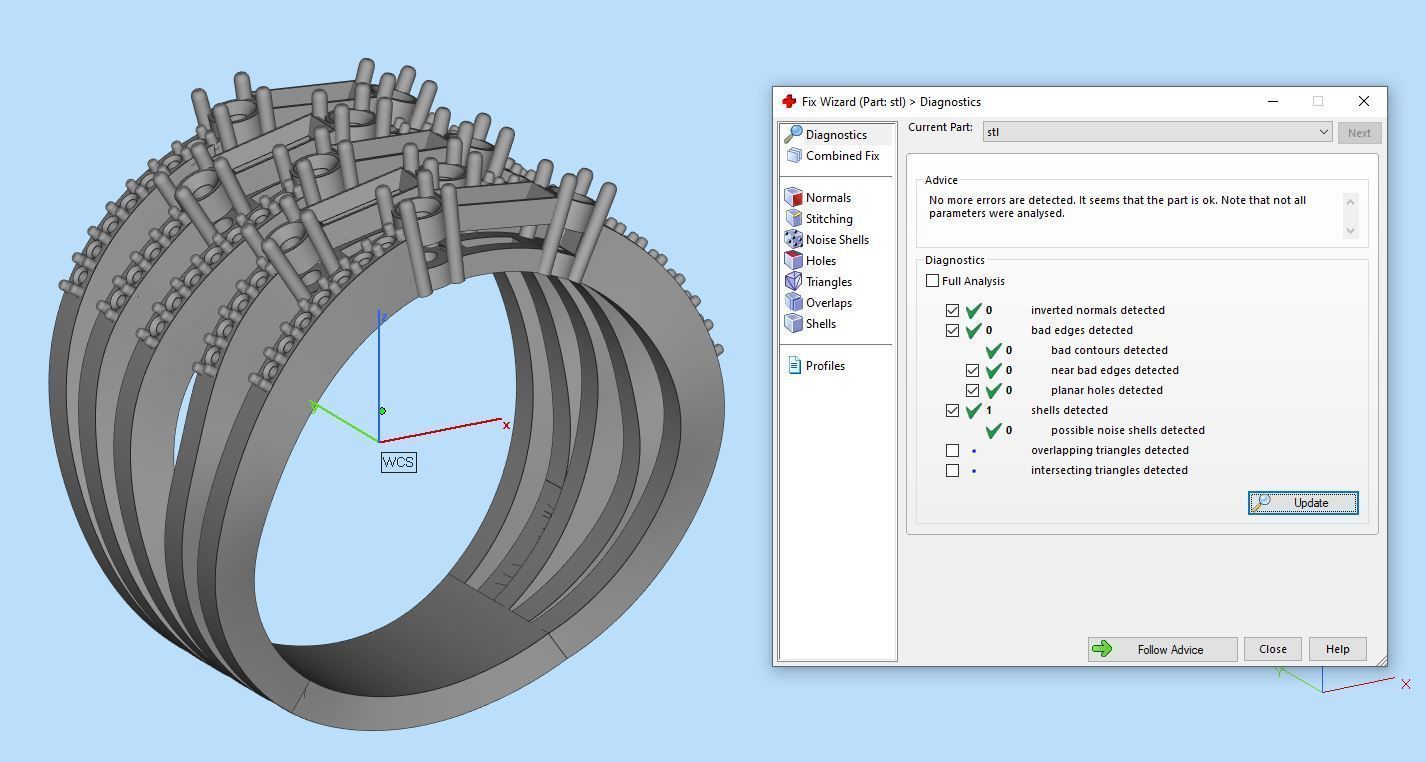Switch to the Combined Fix page
The width and height of the screenshot is (1426, 762).
(x=842, y=156)
